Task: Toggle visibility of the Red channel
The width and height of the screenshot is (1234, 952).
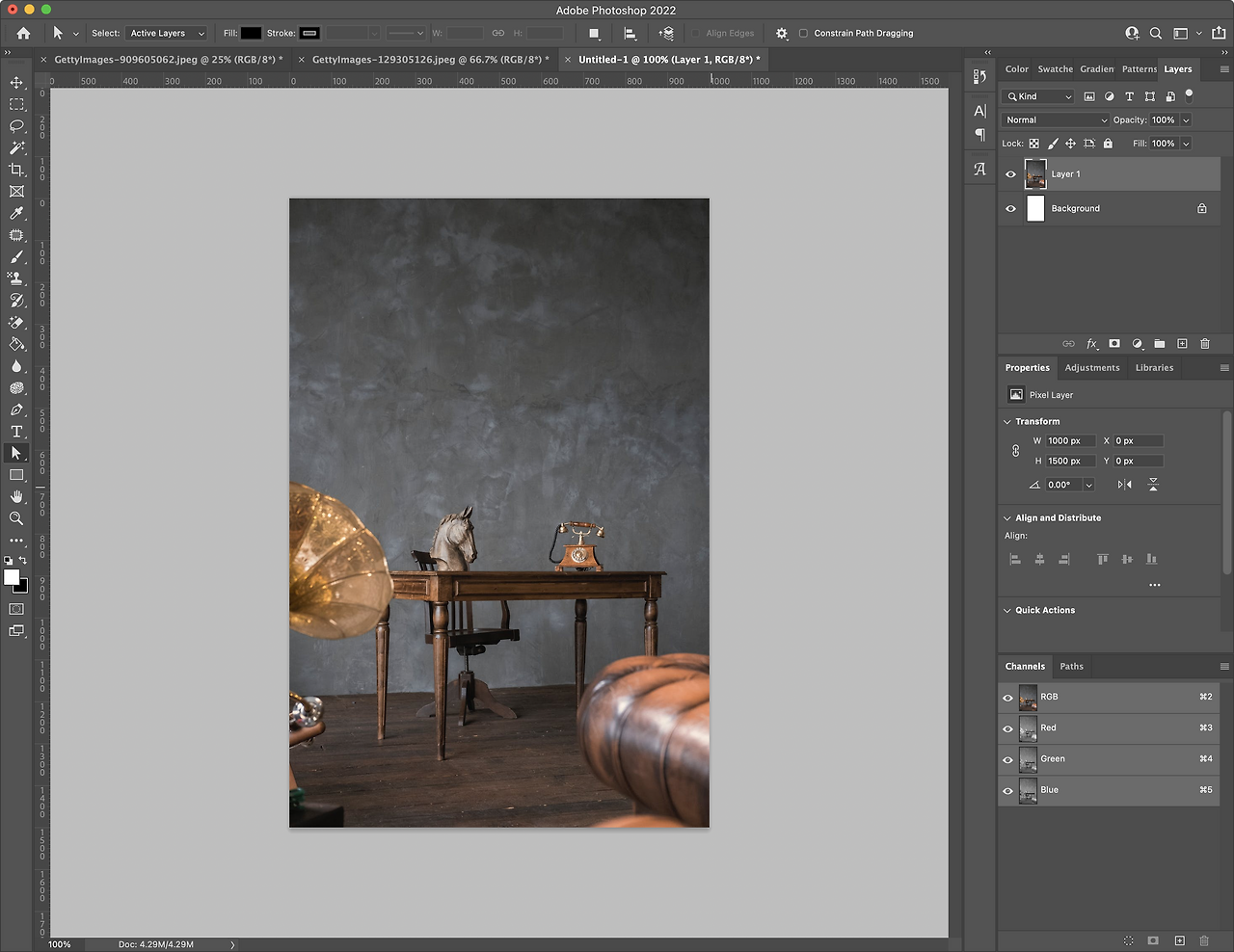Action: tap(1008, 728)
